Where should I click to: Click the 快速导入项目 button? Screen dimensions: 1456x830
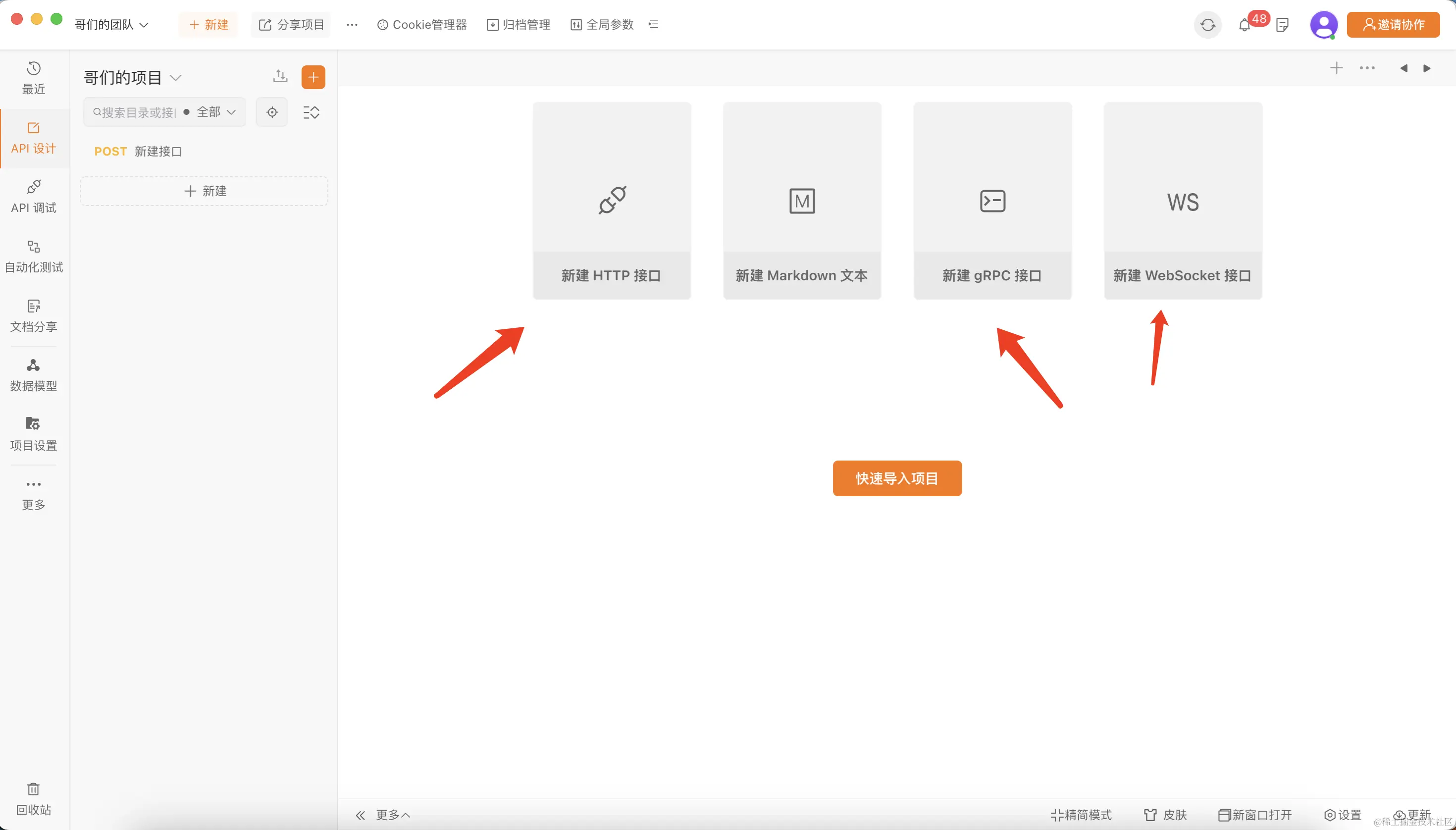point(897,478)
